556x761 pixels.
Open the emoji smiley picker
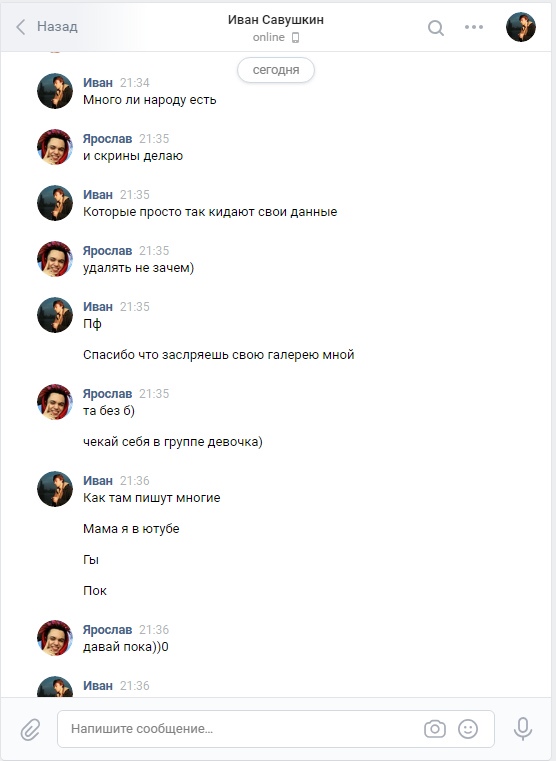point(468,729)
